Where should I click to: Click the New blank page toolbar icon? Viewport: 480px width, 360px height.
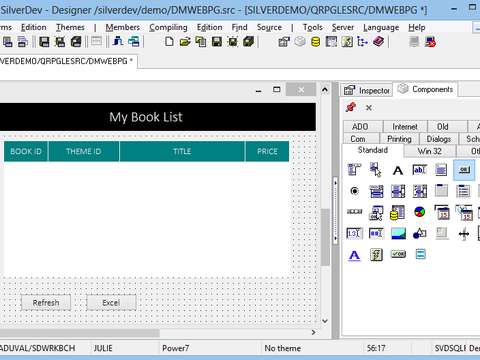click(169, 42)
